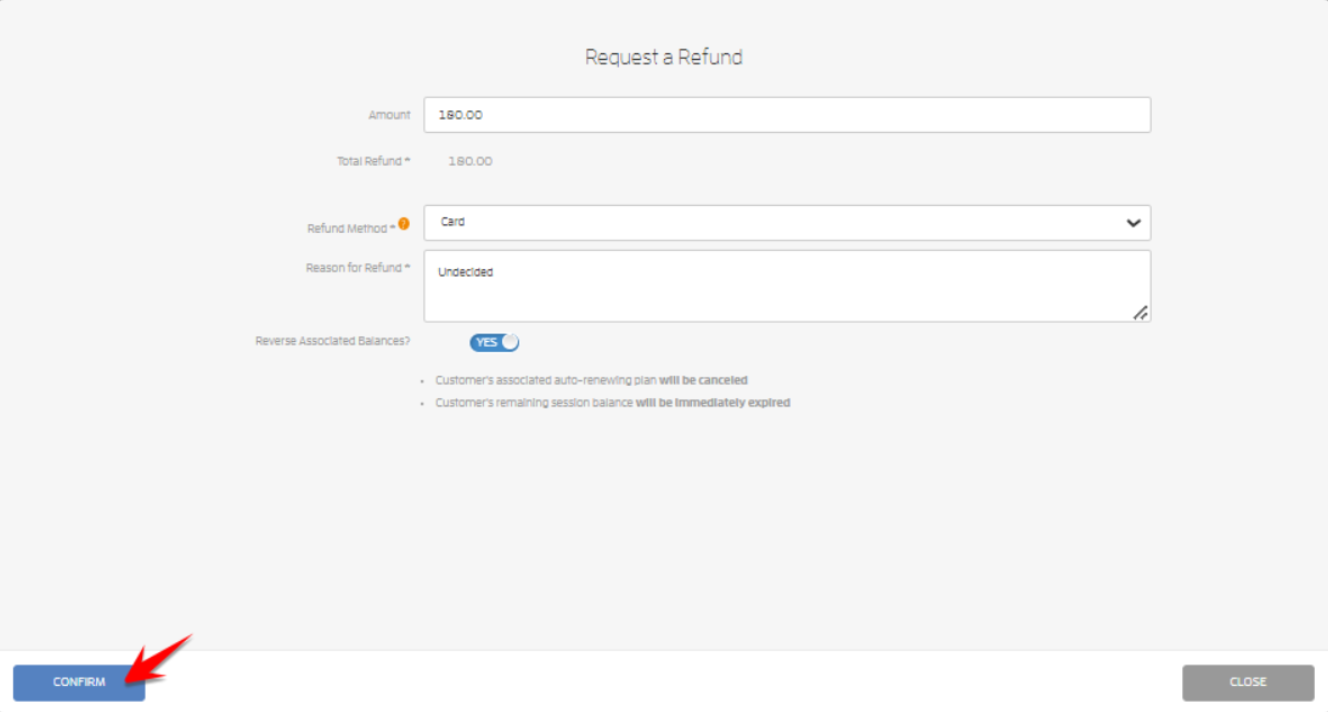Click the orange Refund Method info icon

(x=404, y=224)
